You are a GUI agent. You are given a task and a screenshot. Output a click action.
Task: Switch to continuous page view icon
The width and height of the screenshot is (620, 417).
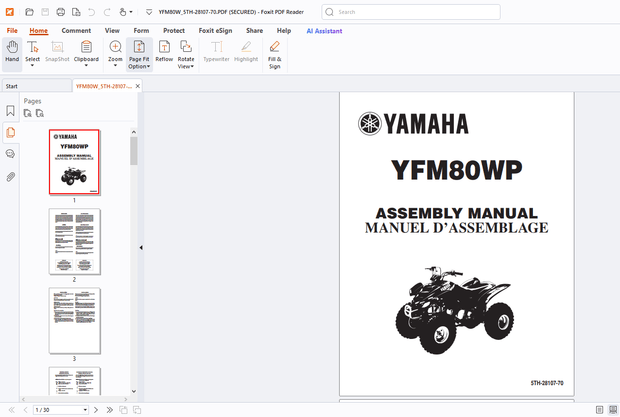click(613, 410)
